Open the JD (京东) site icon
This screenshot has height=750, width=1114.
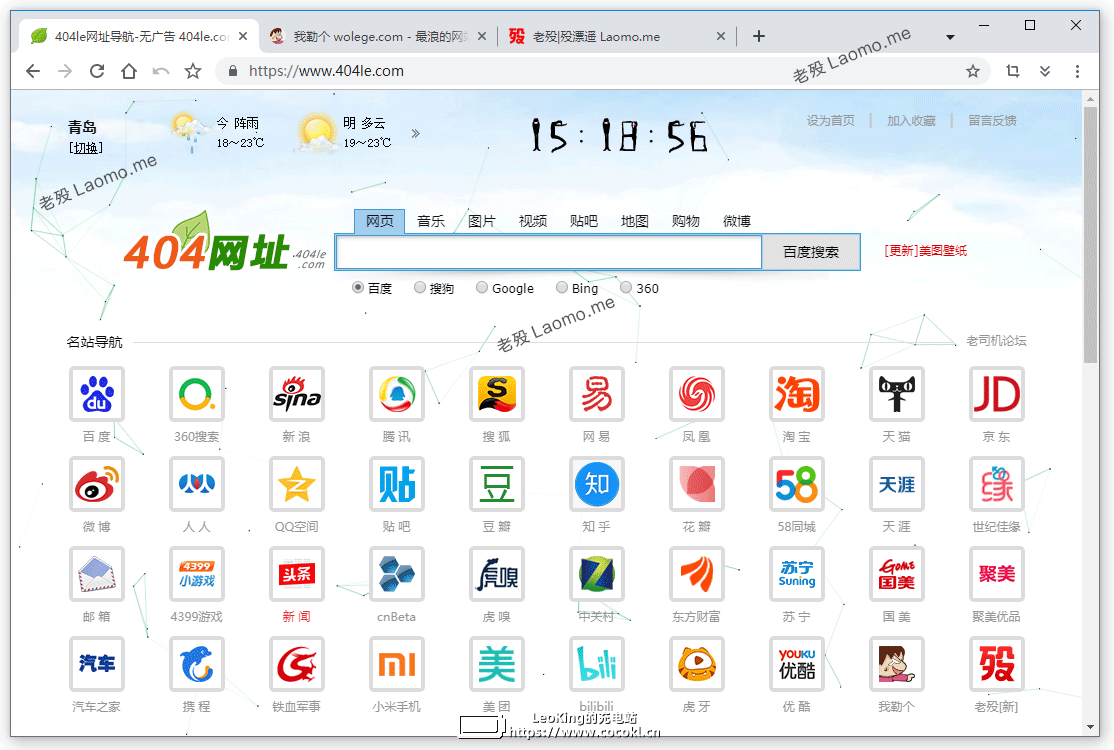point(997,394)
